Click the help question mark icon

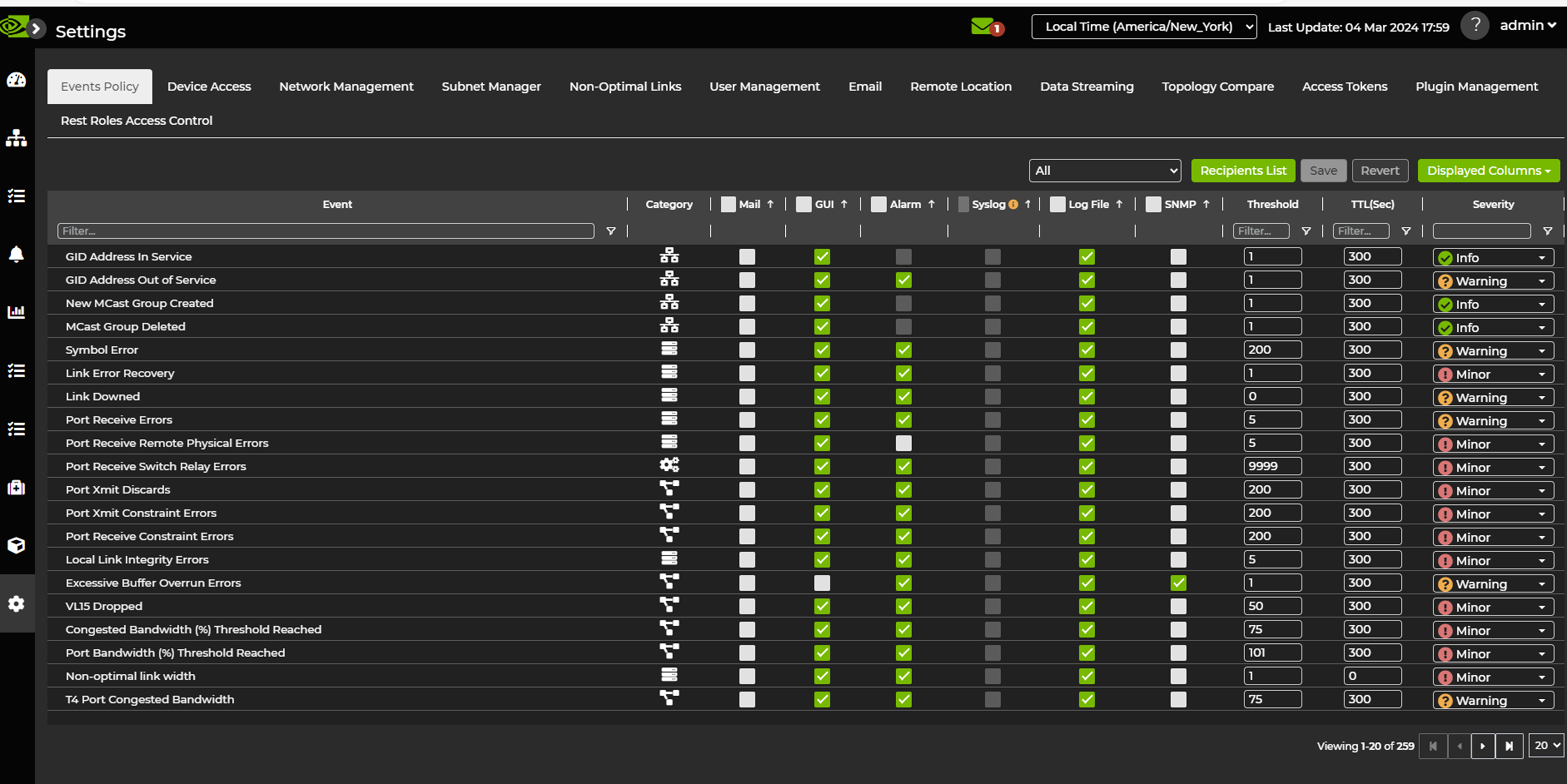(x=1474, y=26)
